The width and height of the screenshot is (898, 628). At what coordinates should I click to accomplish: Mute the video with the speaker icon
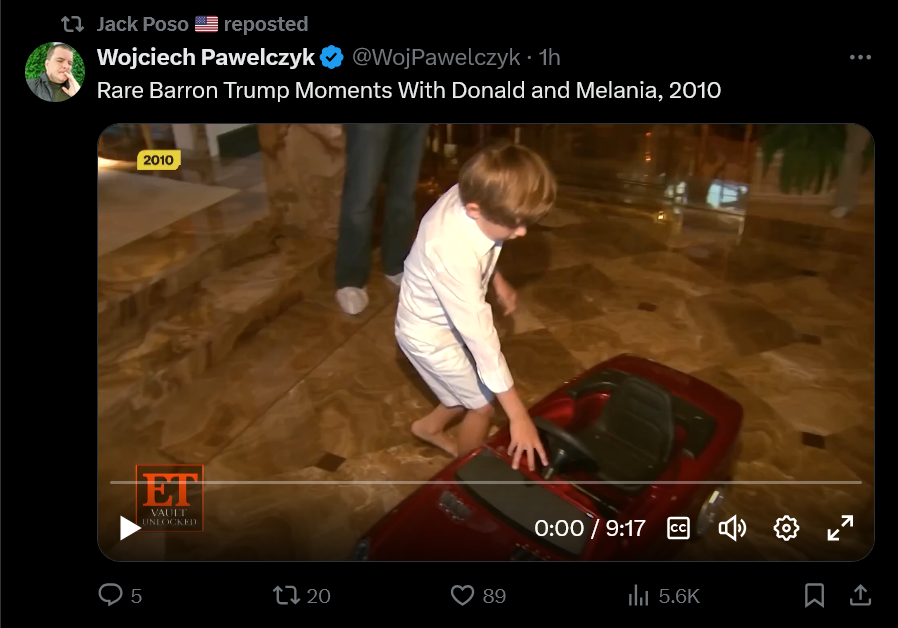[732, 528]
